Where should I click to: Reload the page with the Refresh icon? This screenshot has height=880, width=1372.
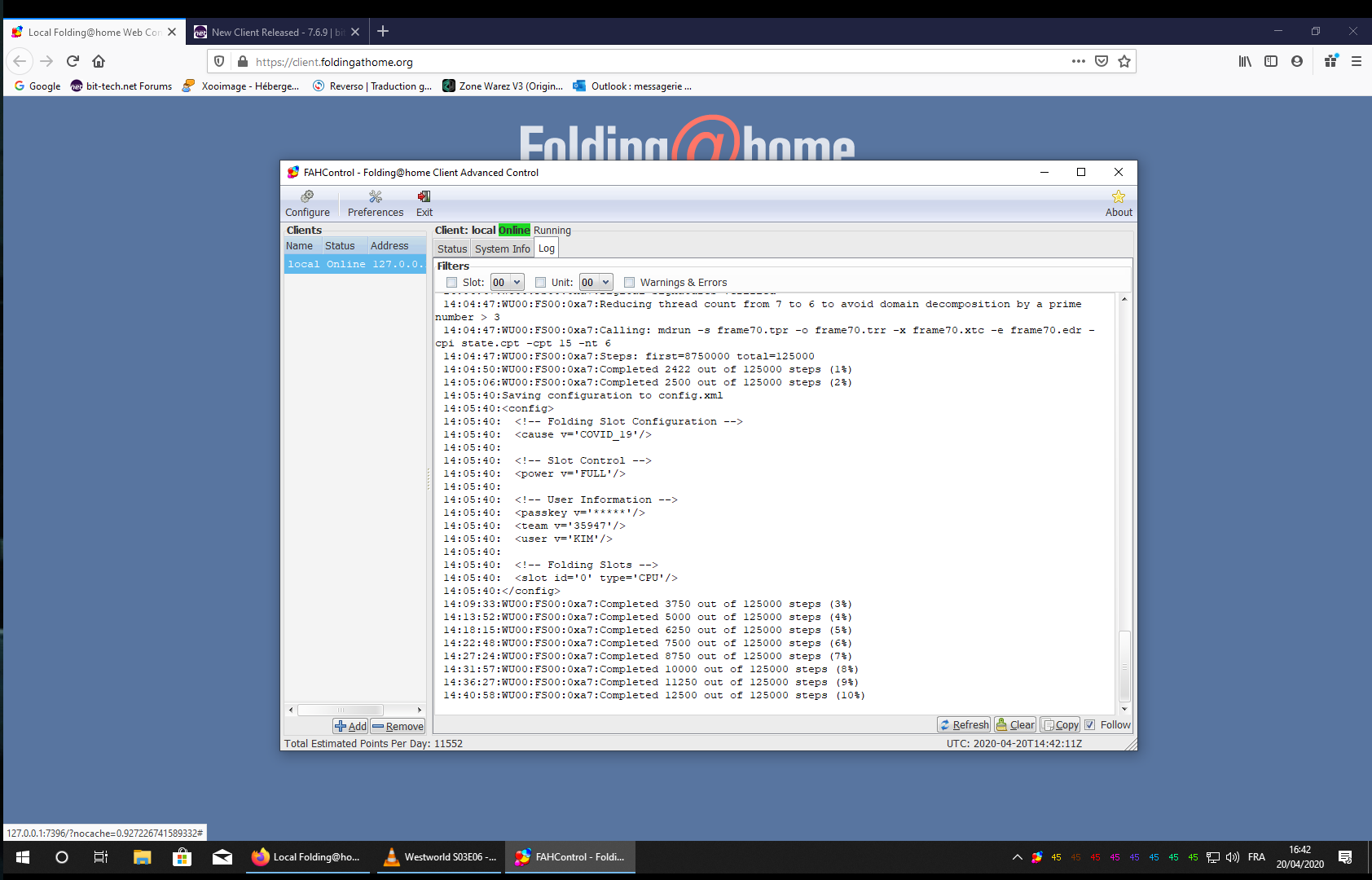coord(73,61)
